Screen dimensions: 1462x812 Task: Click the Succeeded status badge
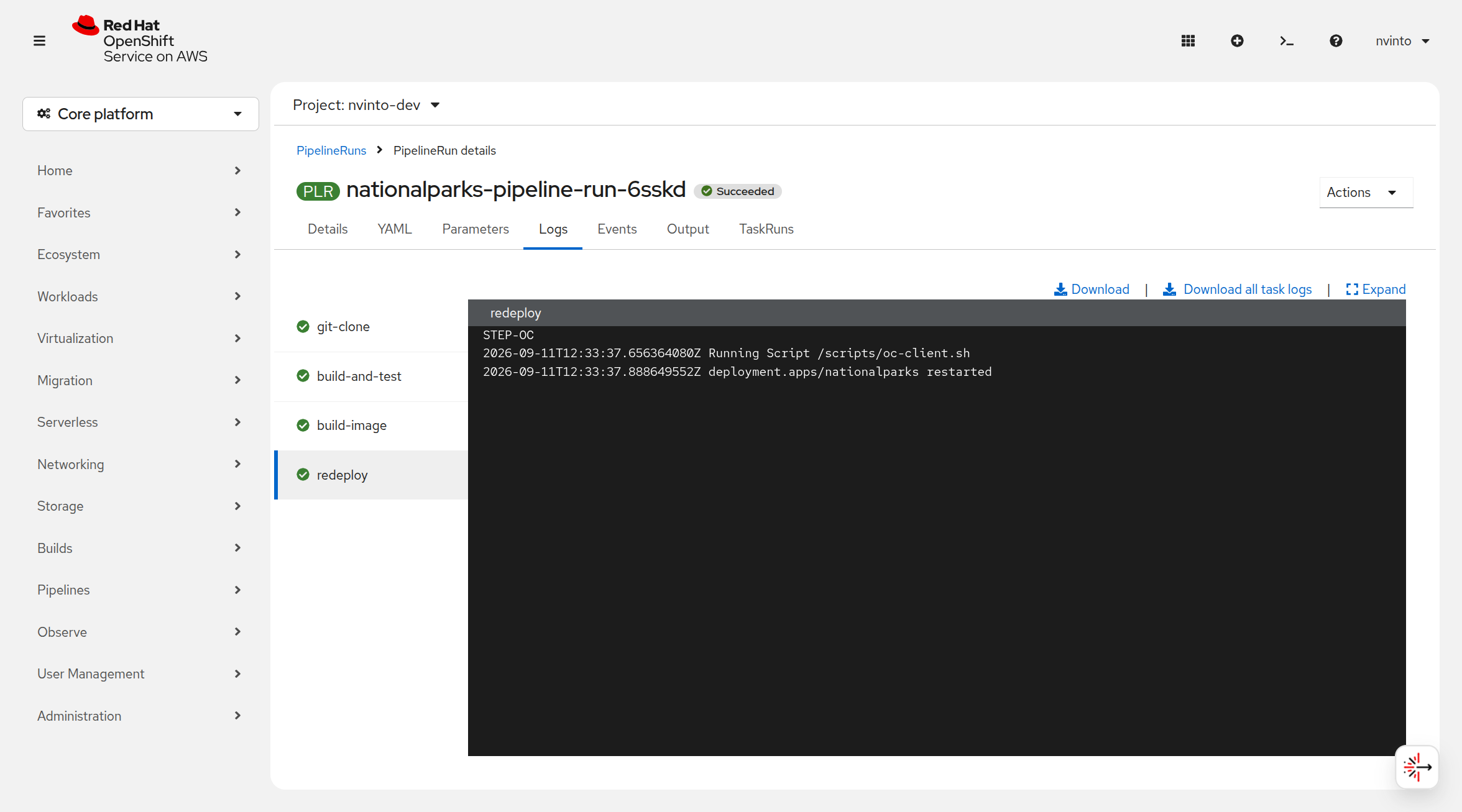click(x=738, y=191)
